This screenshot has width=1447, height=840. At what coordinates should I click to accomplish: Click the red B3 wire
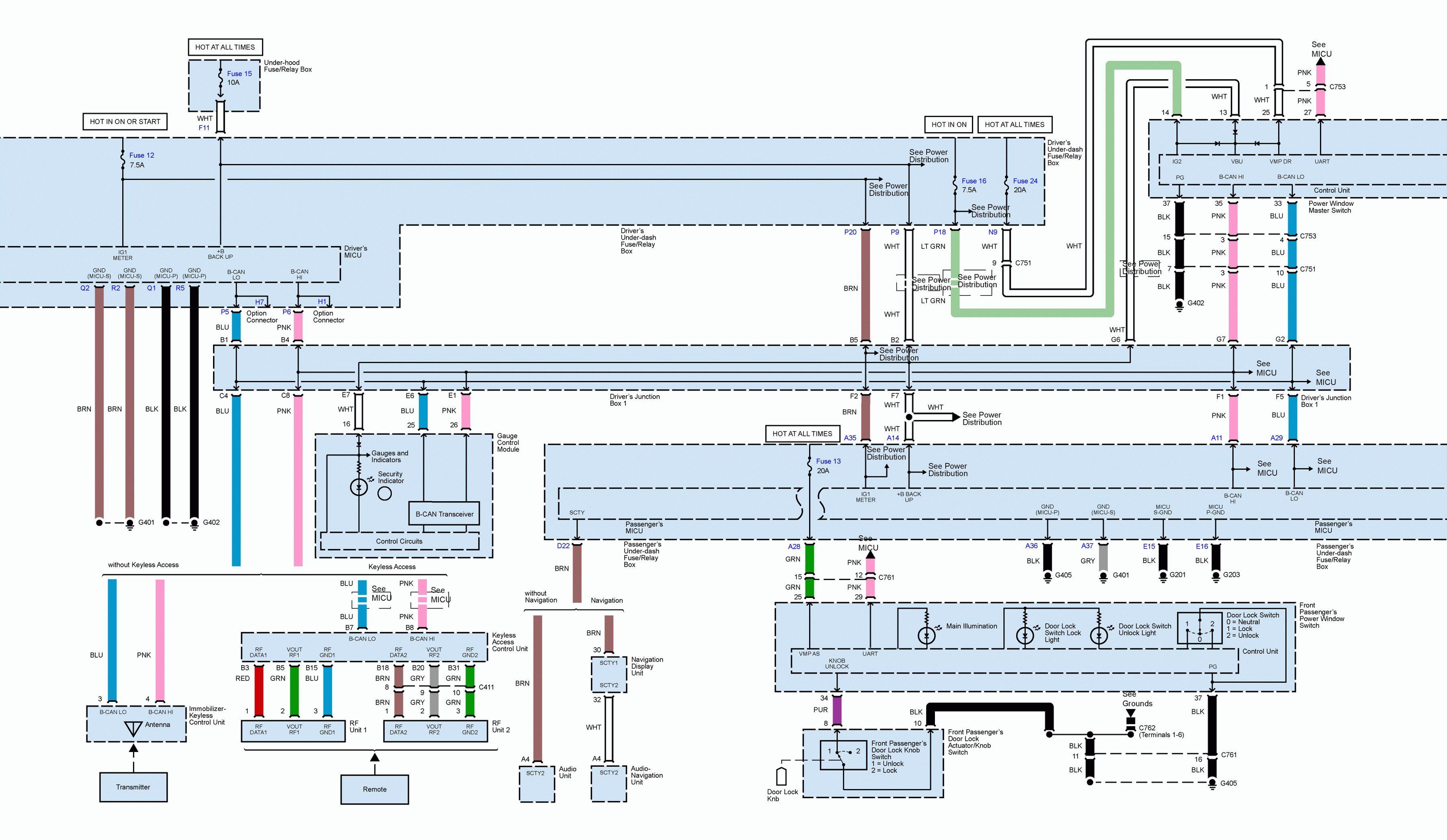[x=259, y=691]
